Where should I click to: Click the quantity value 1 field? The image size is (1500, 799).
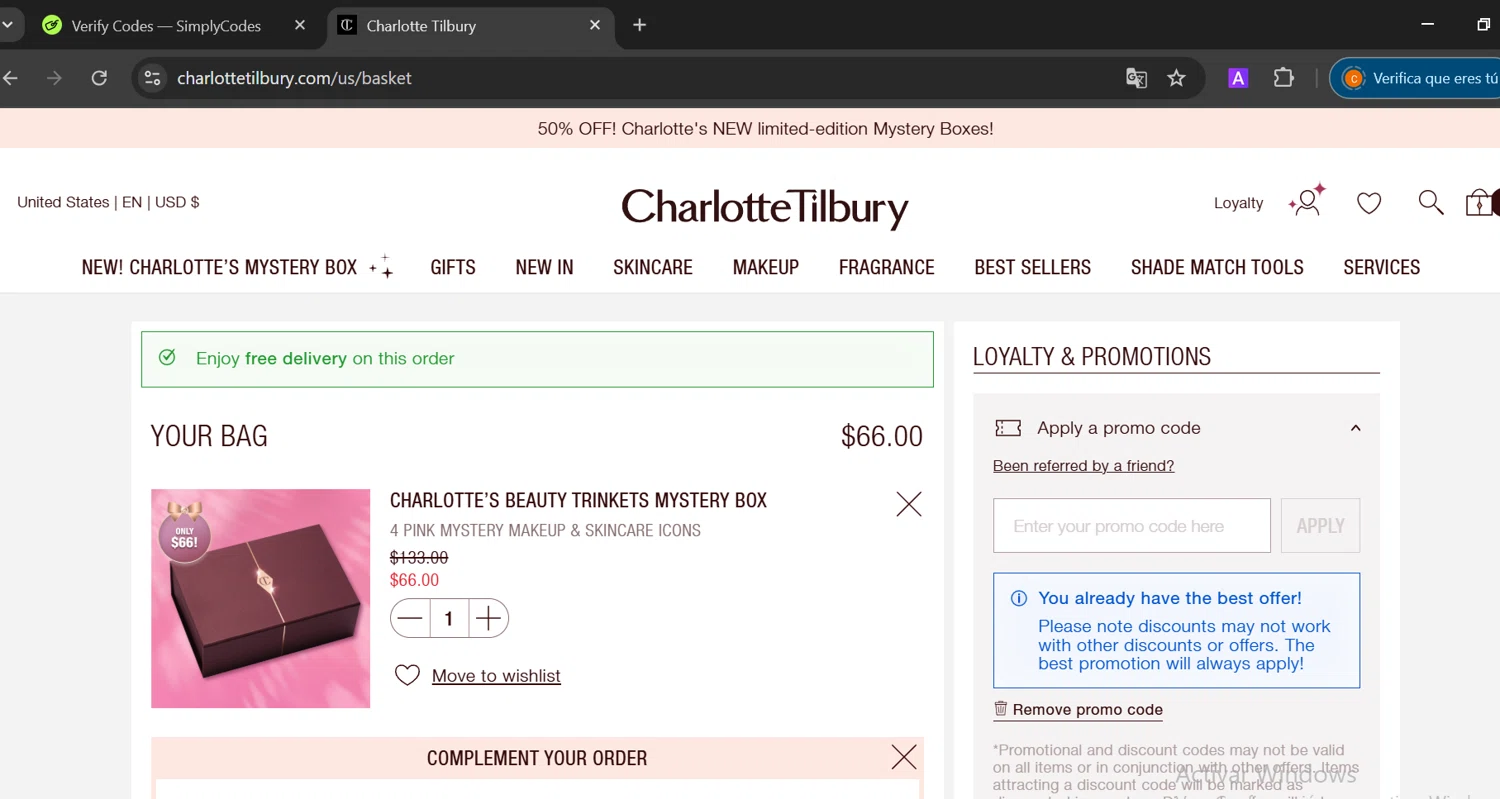click(449, 619)
